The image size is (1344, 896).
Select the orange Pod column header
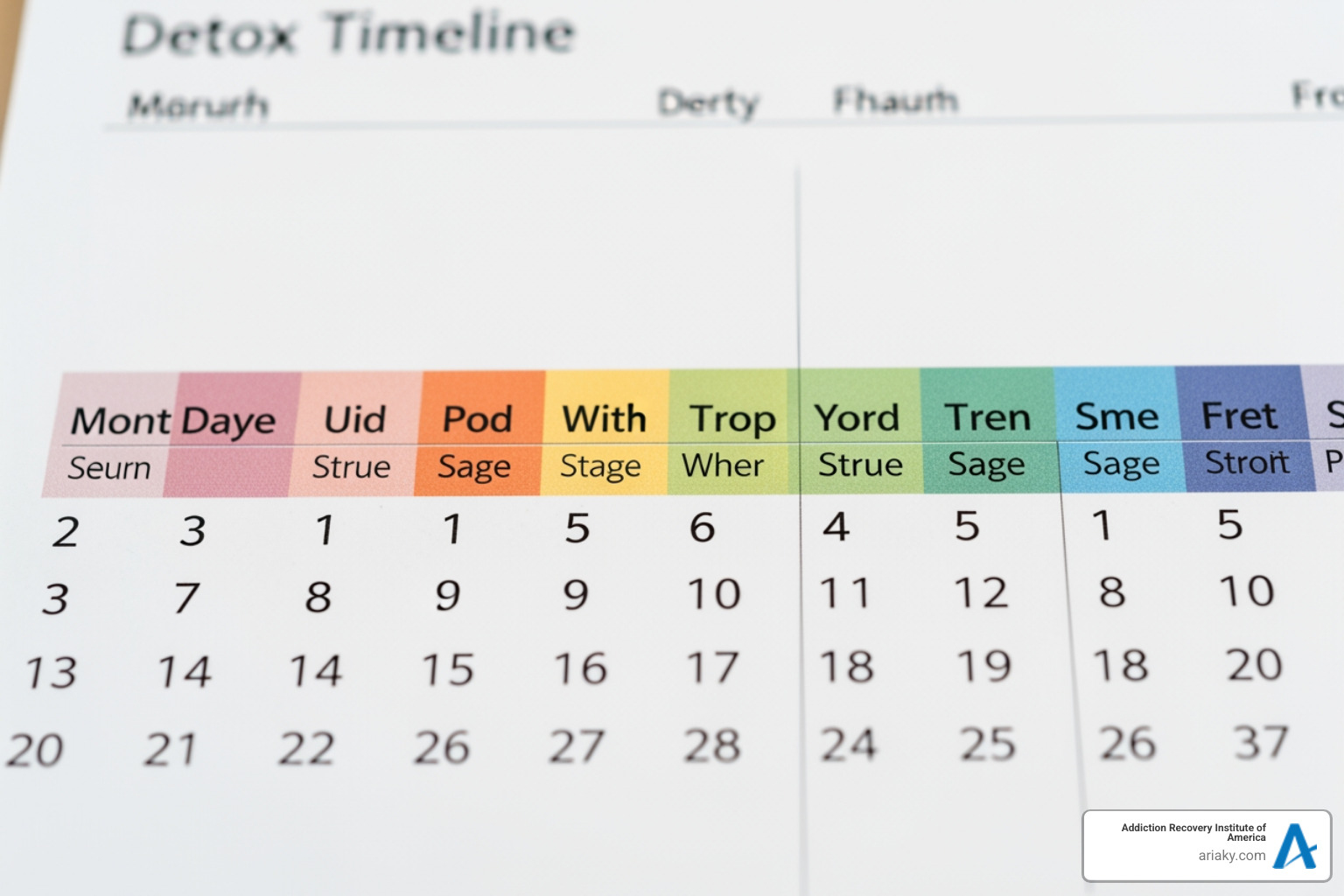click(x=477, y=419)
